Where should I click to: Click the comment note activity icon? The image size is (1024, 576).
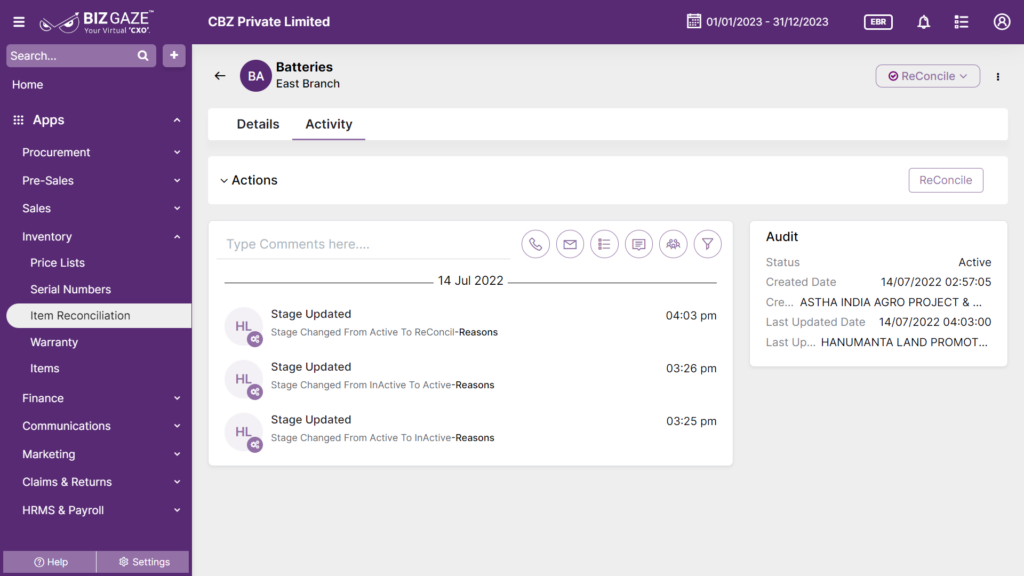(639, 244)
